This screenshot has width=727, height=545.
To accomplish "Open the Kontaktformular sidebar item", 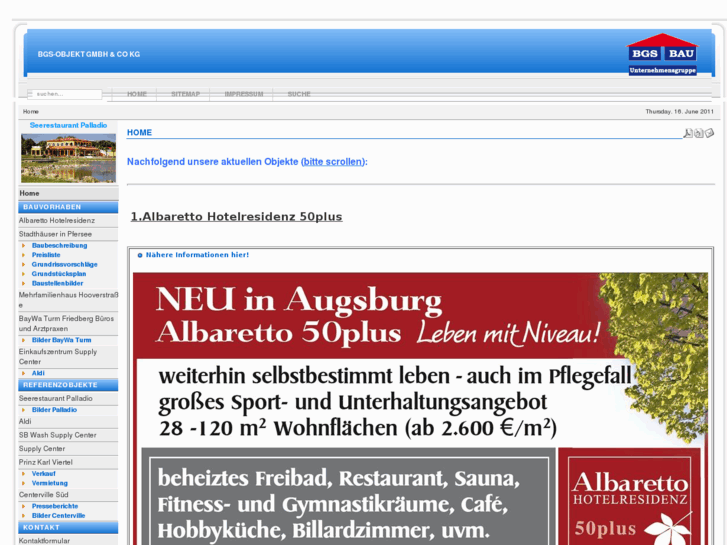I will (x=68, y=541).
